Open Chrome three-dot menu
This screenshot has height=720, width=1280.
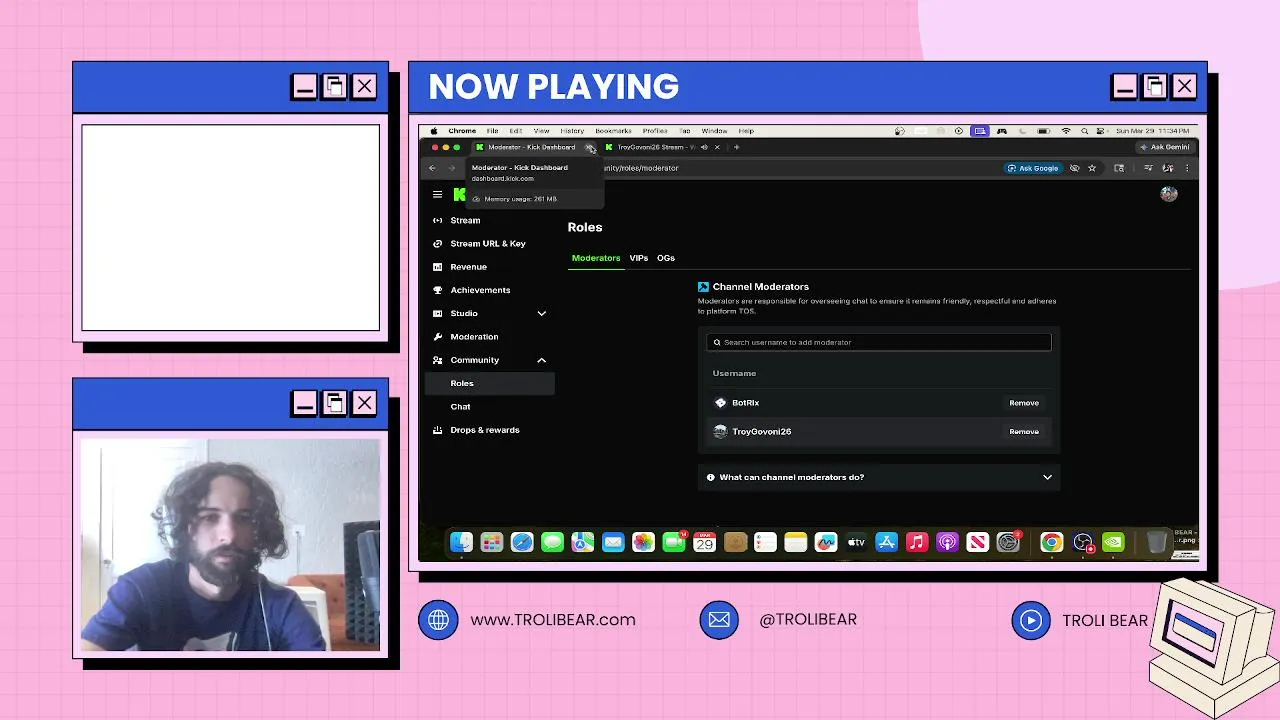tap(1188, 168)
